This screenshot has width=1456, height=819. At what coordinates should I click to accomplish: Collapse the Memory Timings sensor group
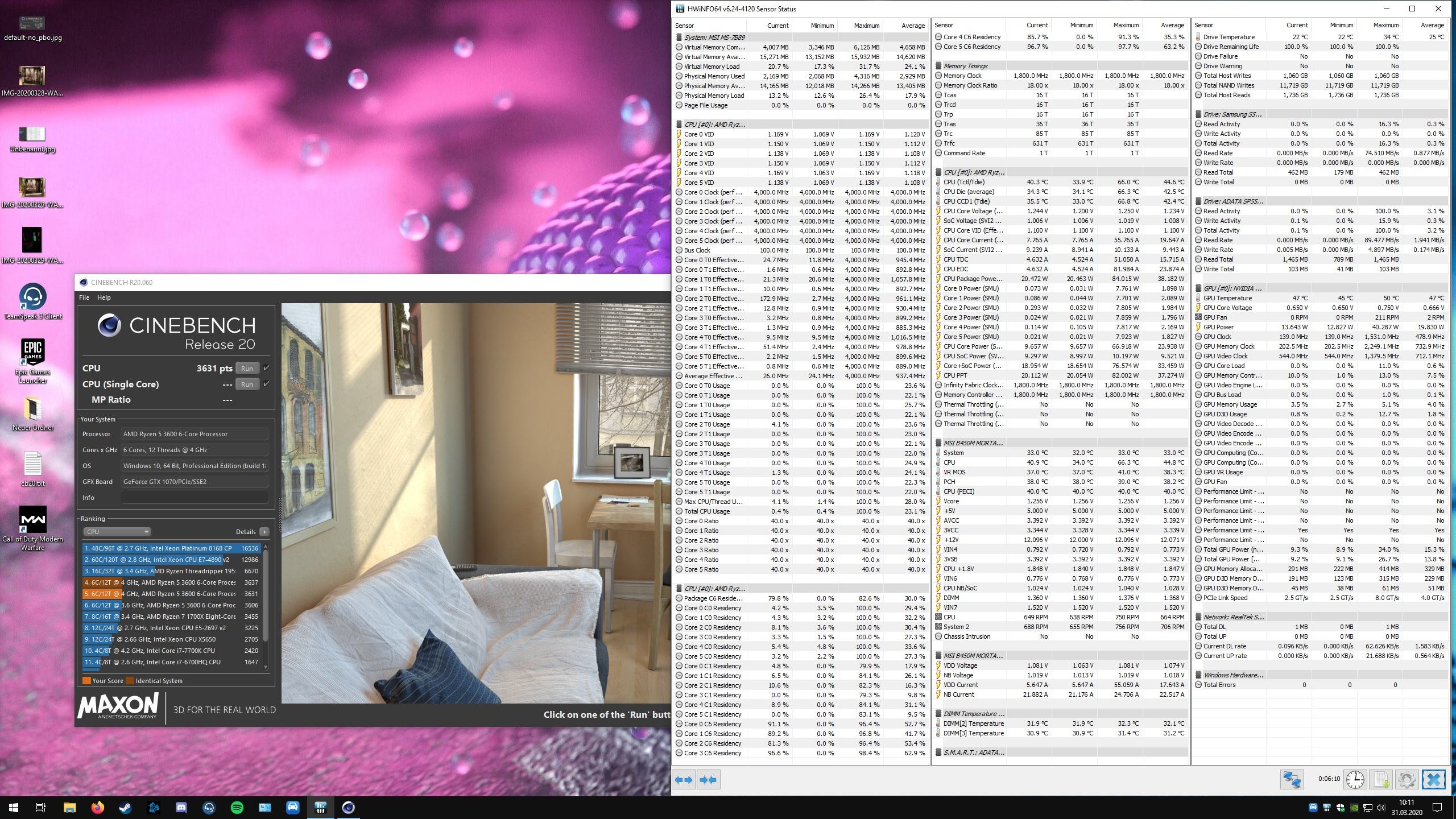[965, 66]
